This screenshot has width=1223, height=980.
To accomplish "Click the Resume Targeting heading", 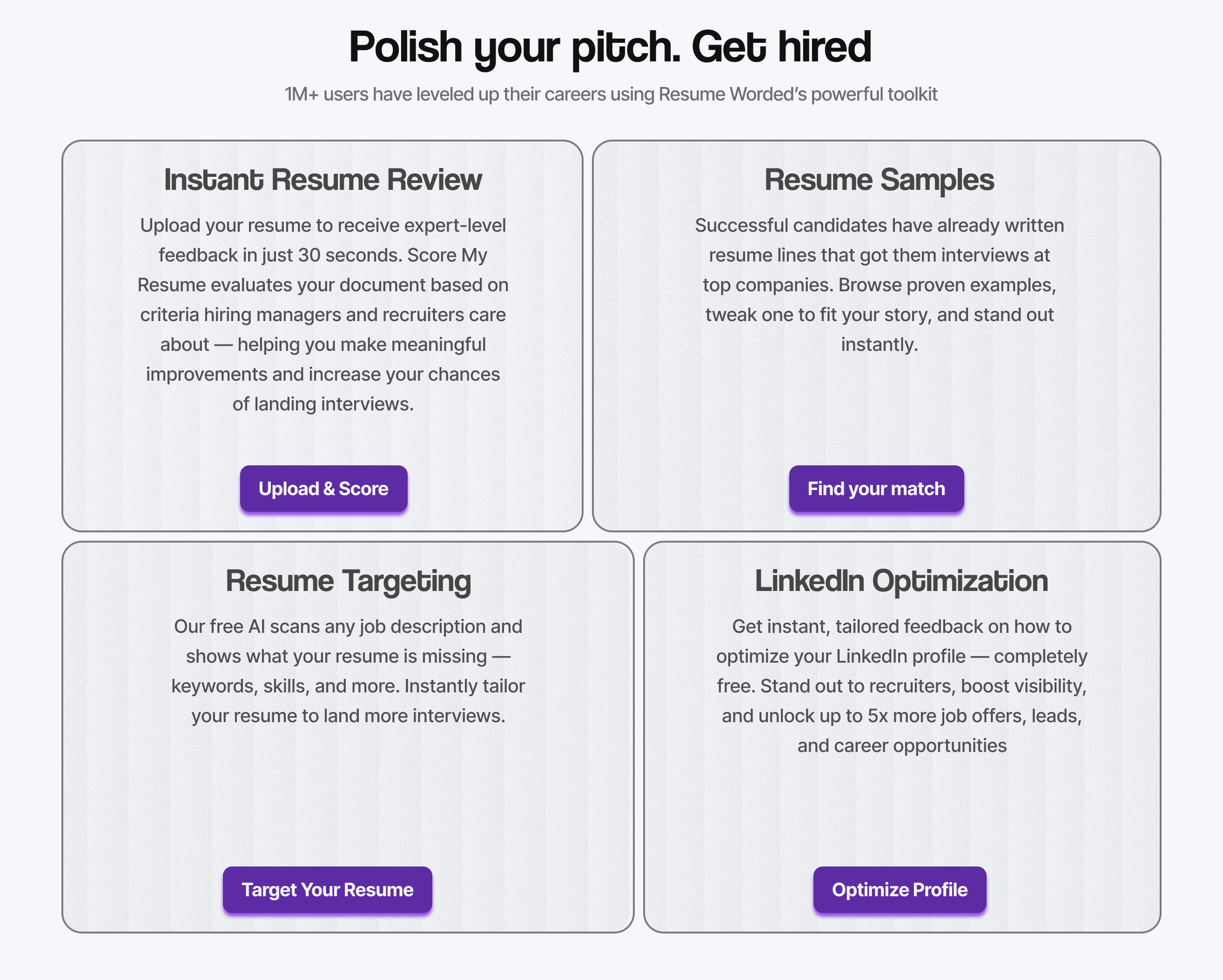I will 348,581.
